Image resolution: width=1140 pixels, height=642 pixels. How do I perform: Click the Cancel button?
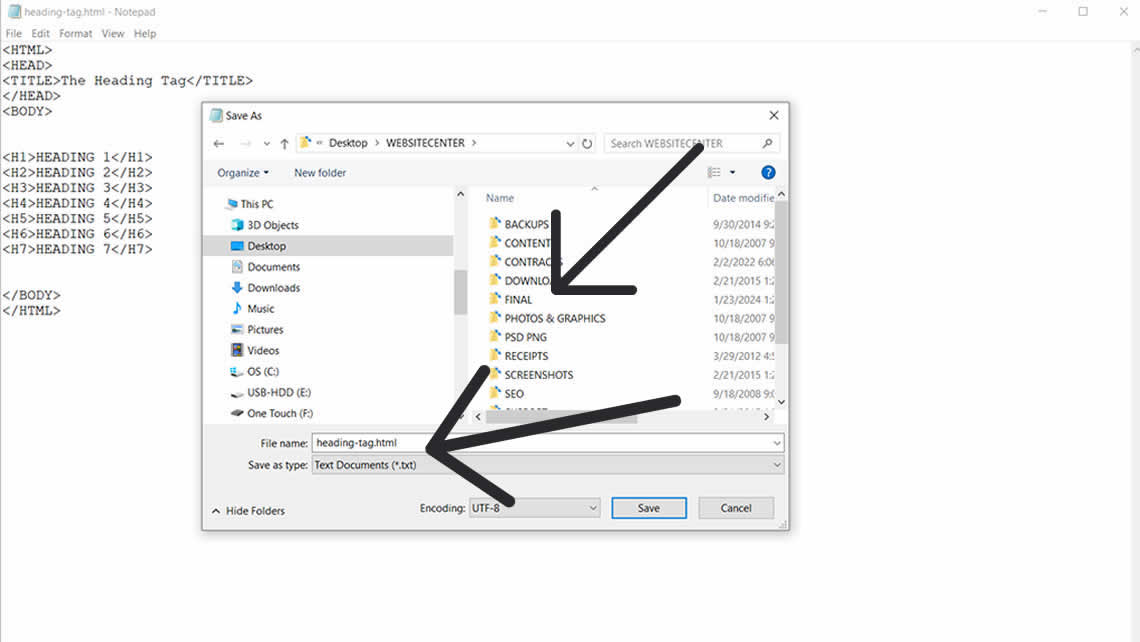click(x=736, y=508)
